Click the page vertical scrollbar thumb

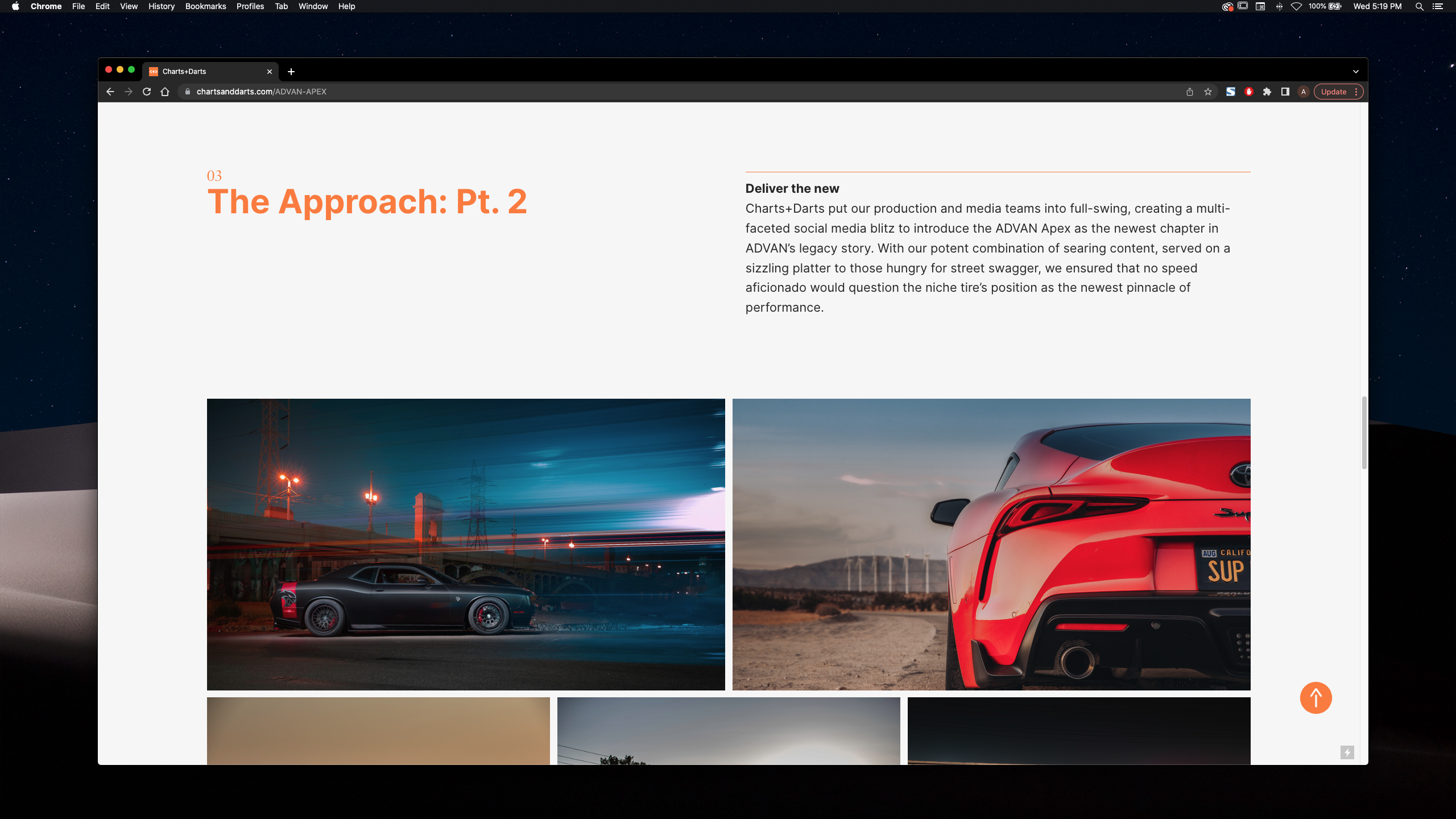tap(1364, 433)
